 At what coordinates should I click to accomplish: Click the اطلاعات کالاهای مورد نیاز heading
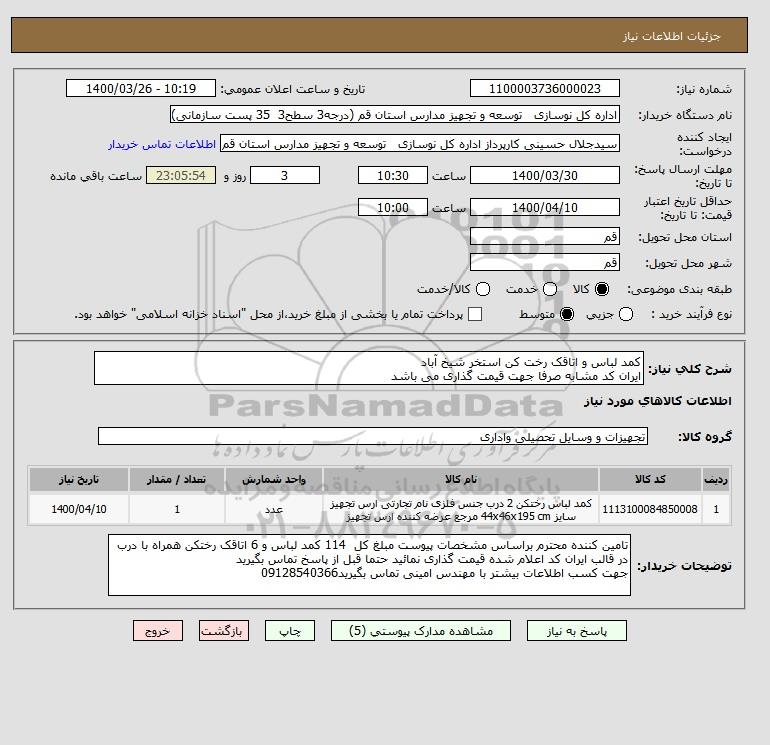[658, 401]
